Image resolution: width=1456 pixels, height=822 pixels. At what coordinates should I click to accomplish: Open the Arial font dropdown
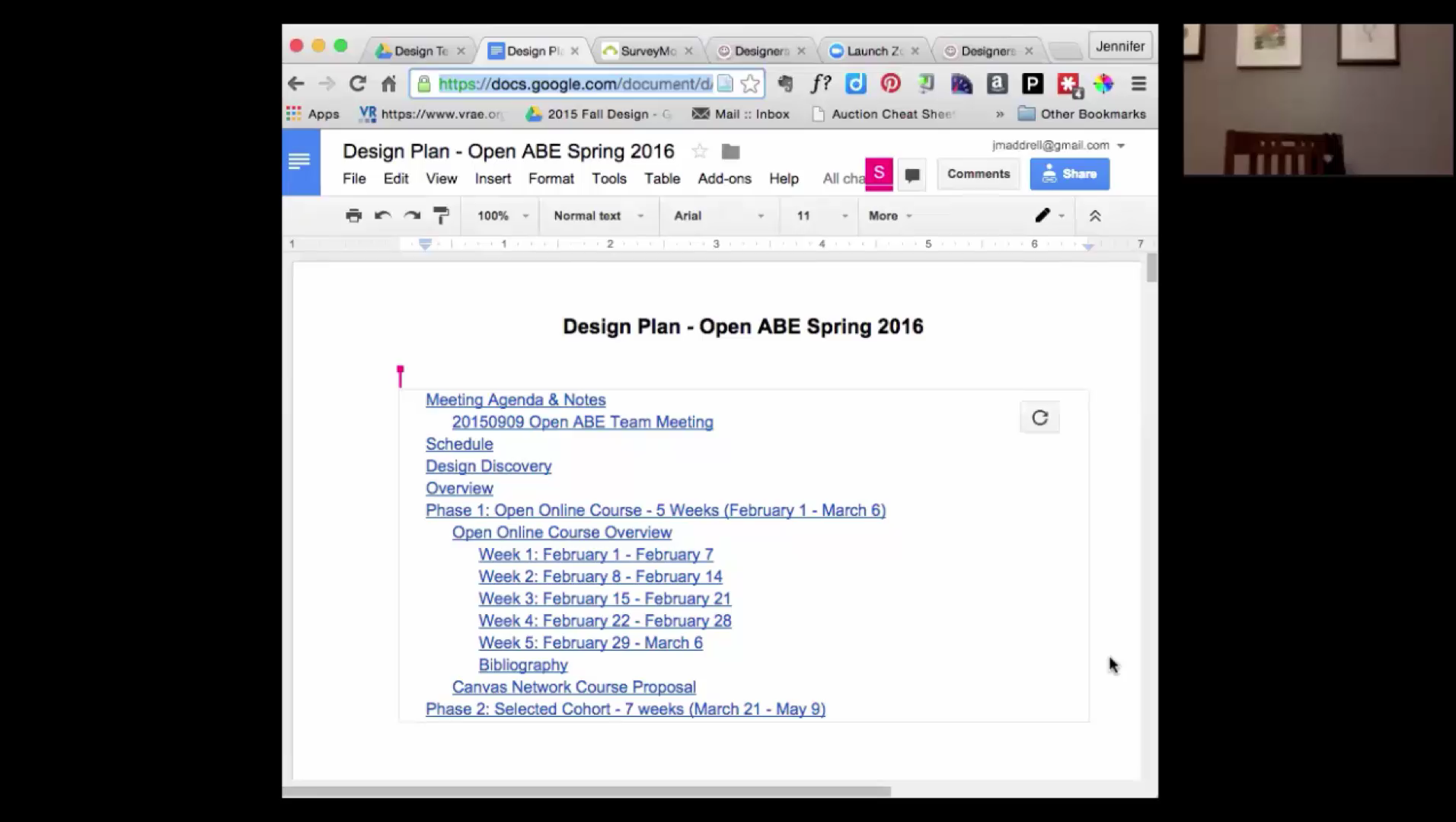coord(718,216)
